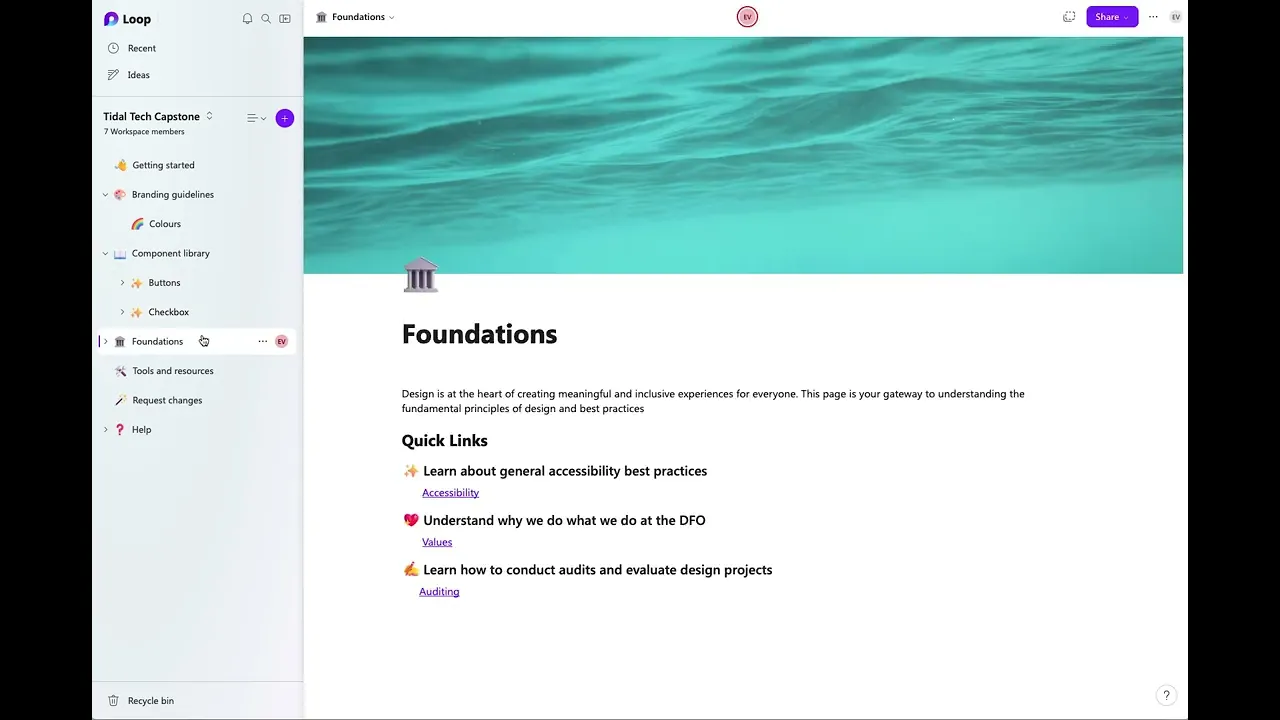Click heading about accessibility best practices
Image resolution: width=1280 pixels, height=720 pixels.
coord(565,471)
